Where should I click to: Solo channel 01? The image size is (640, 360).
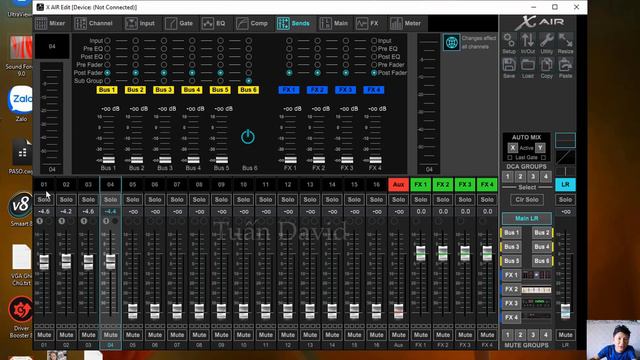click(44, 200)
